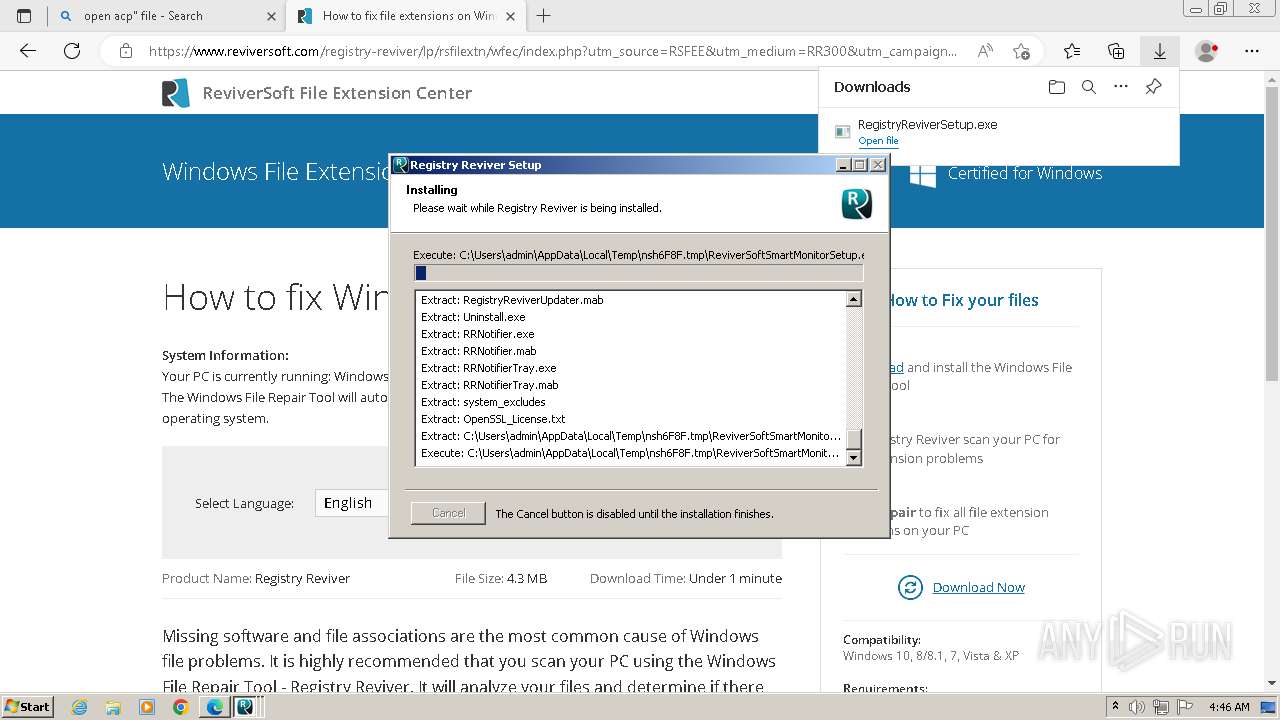
Task: Open the Read aloud icon in address bar
Action: [985, 51]
